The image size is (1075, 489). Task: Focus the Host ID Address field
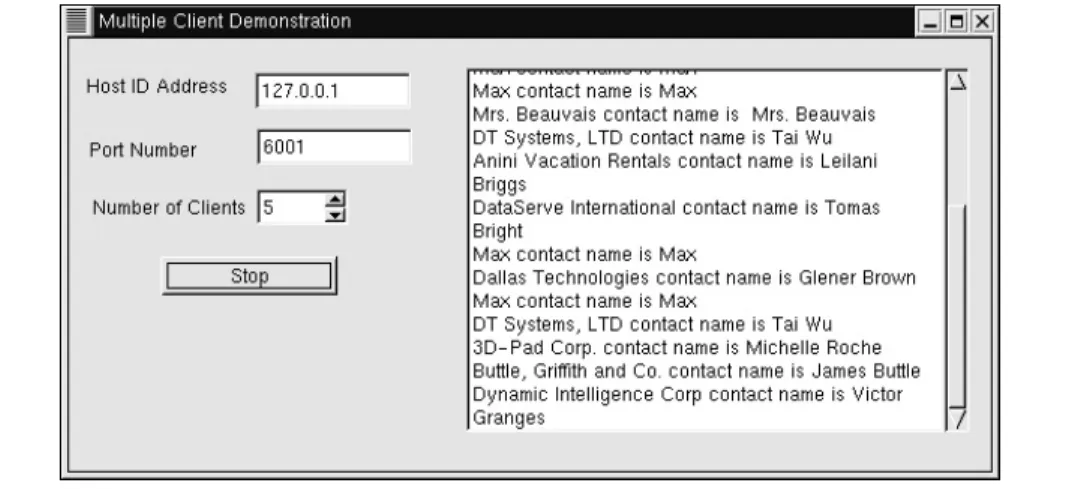[333, 91]
